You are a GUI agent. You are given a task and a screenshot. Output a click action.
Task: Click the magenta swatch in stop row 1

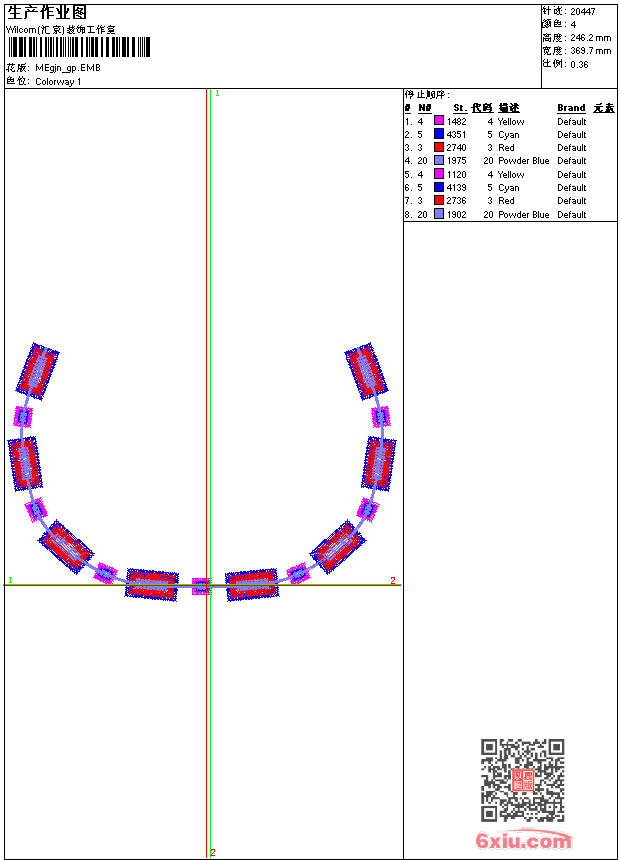pyautogui.click(x=439, y=121)
